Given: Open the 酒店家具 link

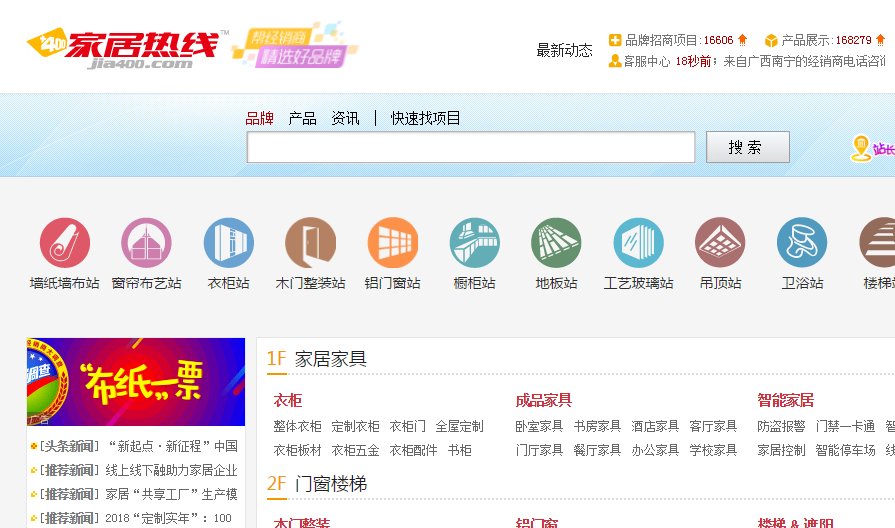Looking at the screenshot, I should tap(655, 426).
